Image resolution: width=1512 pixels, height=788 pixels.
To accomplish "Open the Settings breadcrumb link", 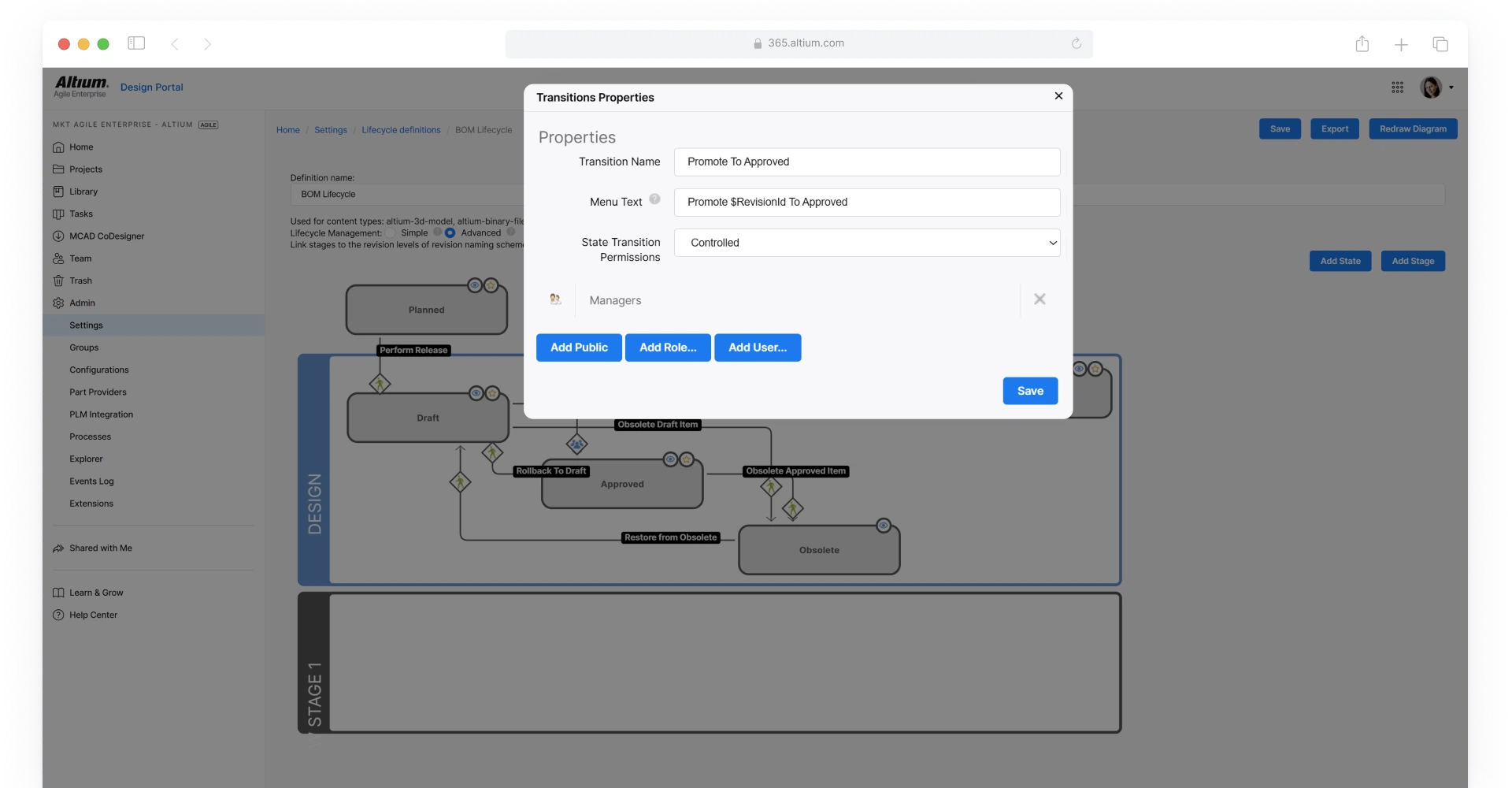I will click(331, 130).
